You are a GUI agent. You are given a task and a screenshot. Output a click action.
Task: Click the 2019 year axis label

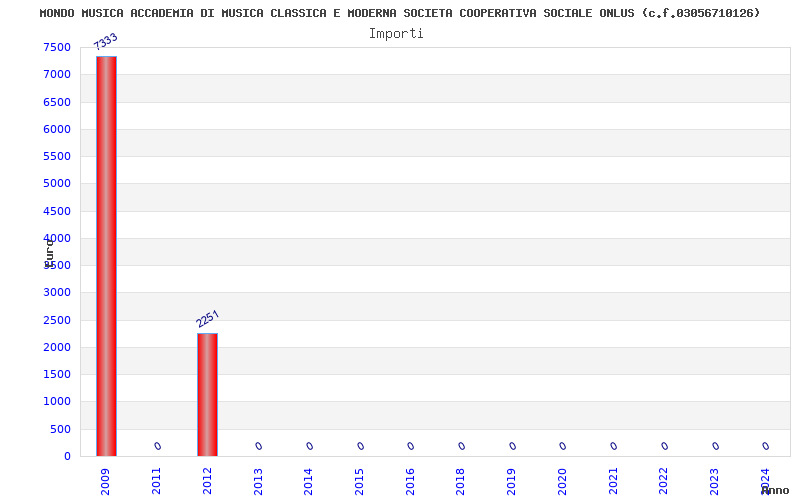[x=511, y=482]
